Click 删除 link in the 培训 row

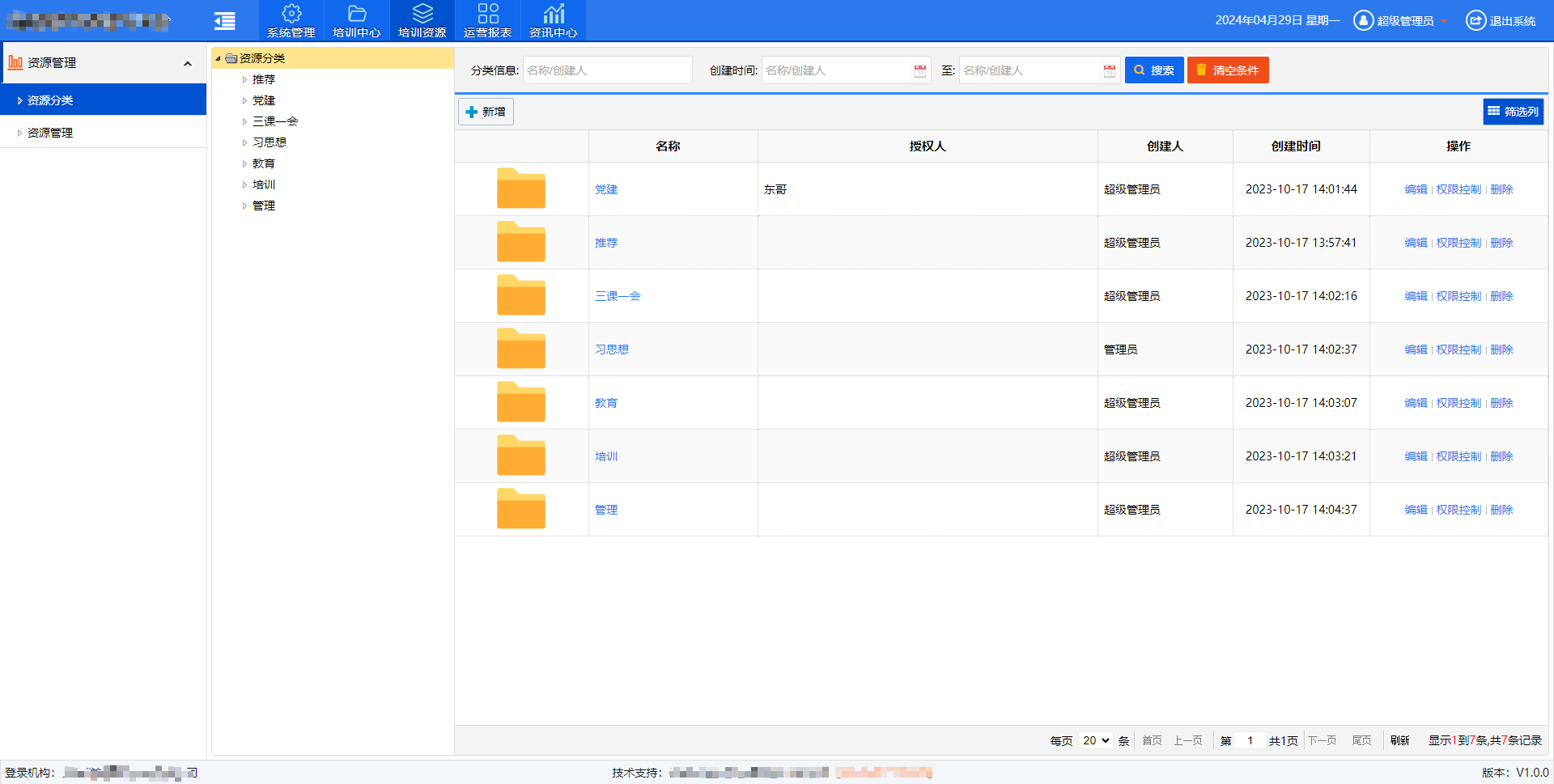click(1501, 456)
